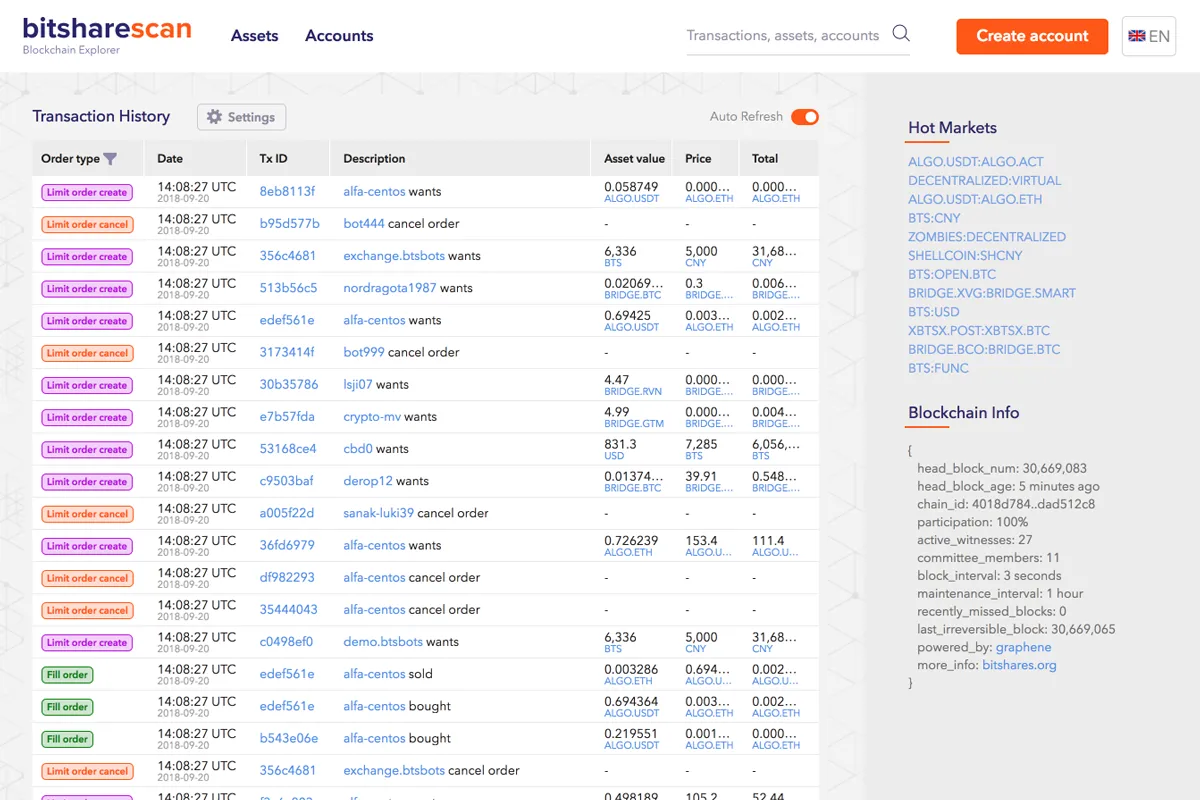
Task: Follow the bitshares.org link
Action: [x=1019, y=665]
